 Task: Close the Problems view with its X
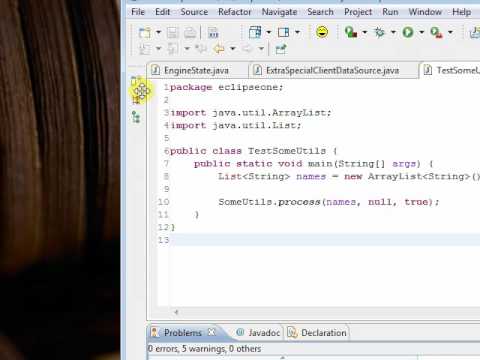(x=211, y=332)
